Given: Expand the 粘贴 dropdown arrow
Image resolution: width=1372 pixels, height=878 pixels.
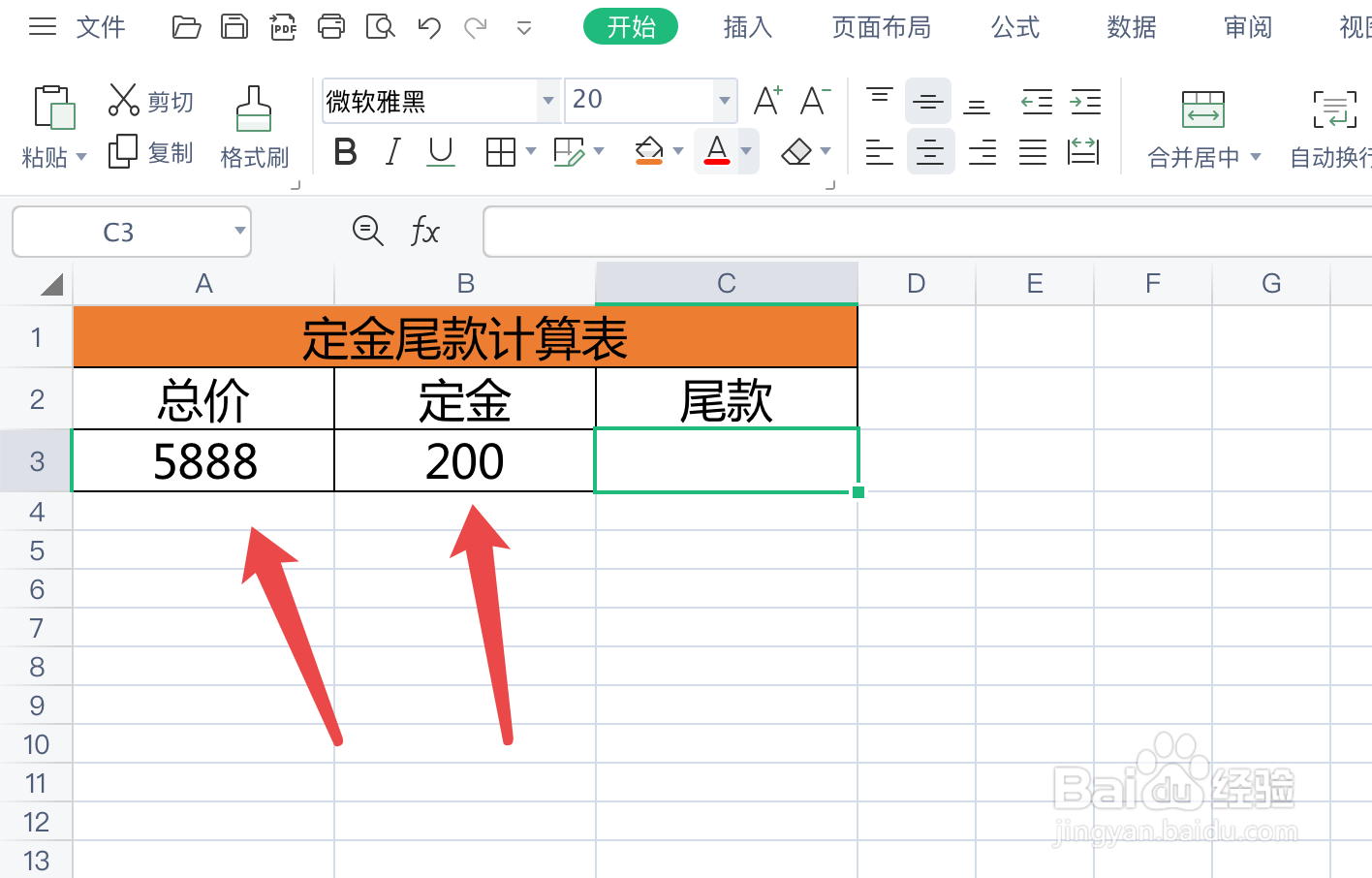Looking at the screenshot, I should [x=81, y=157].
